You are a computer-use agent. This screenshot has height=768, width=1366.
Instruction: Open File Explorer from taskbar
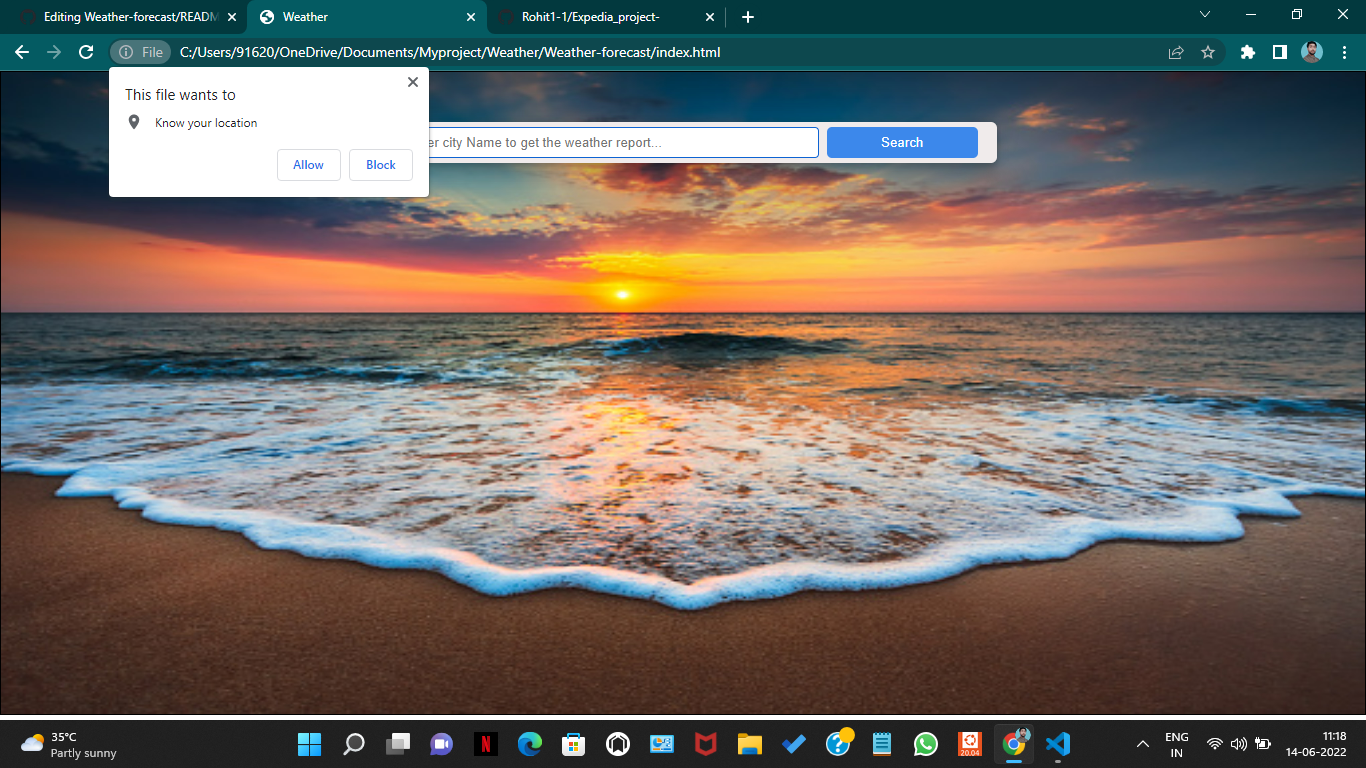point(750,744)
